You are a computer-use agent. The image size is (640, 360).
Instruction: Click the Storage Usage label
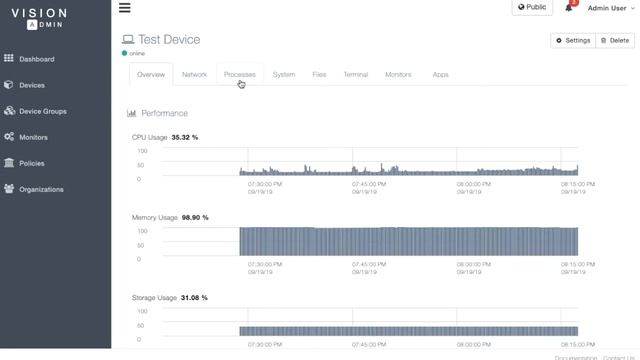(x=154, y=298)
